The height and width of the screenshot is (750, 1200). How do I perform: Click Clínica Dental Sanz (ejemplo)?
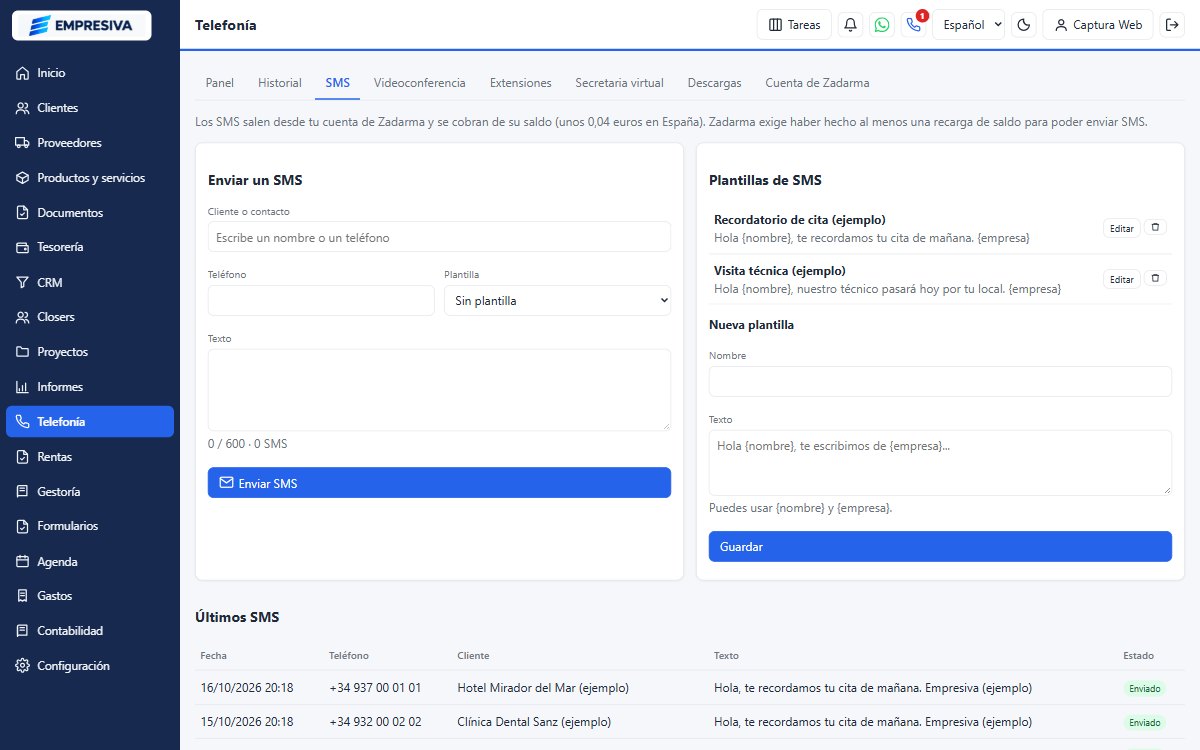[x=534, y=722]
